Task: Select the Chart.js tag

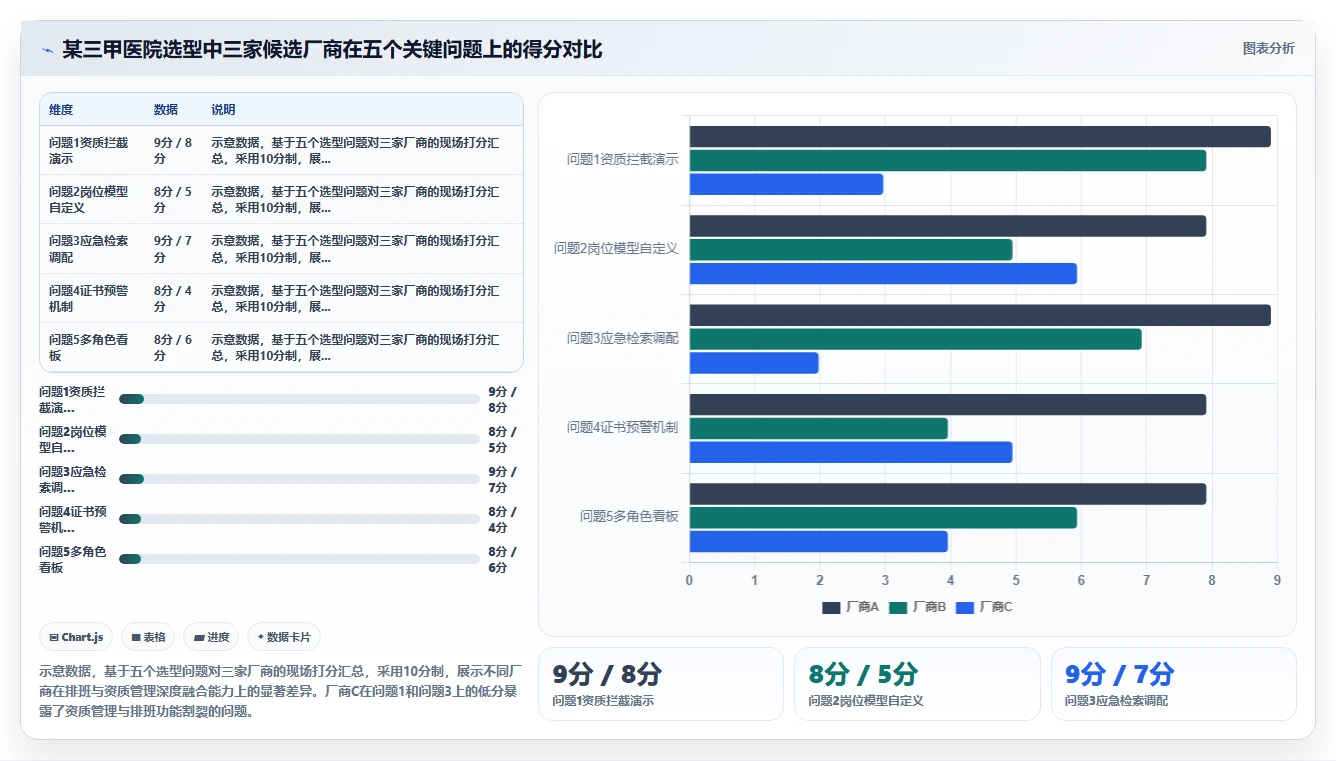Action: click(76, 637)
